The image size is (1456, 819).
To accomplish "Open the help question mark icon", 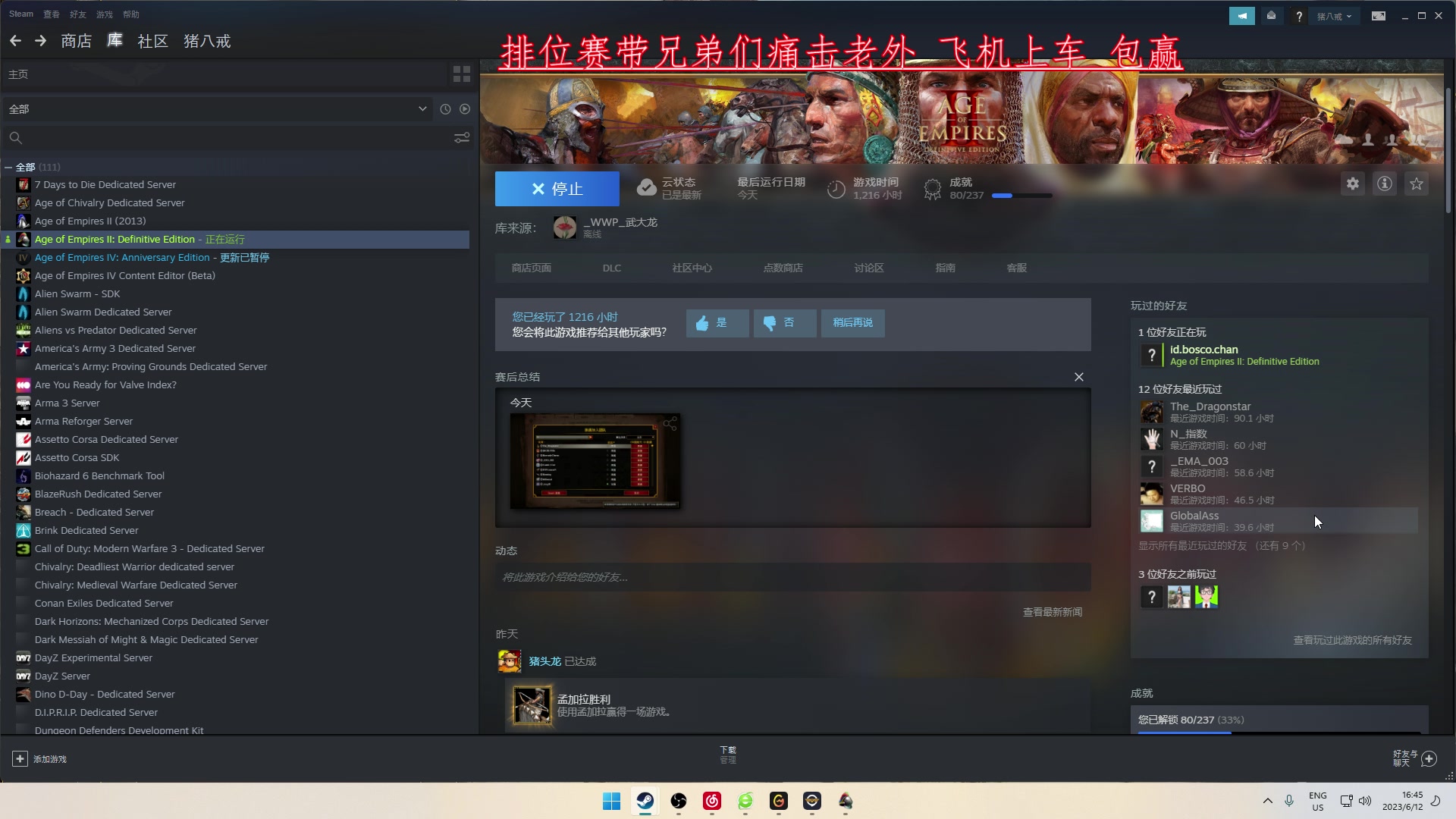I will point(1299,16).
